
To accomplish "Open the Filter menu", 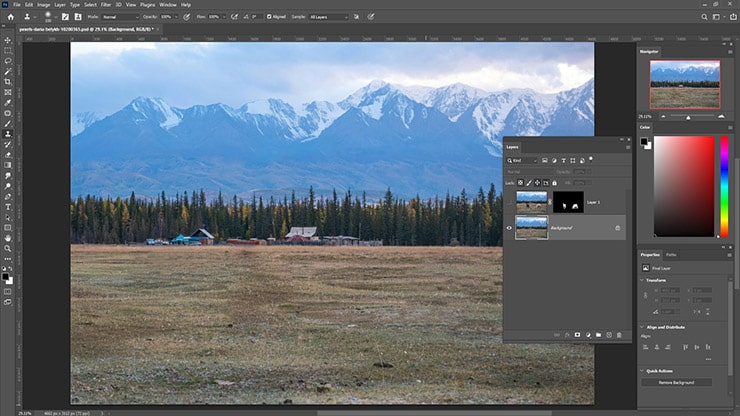I will coord(106,5).
